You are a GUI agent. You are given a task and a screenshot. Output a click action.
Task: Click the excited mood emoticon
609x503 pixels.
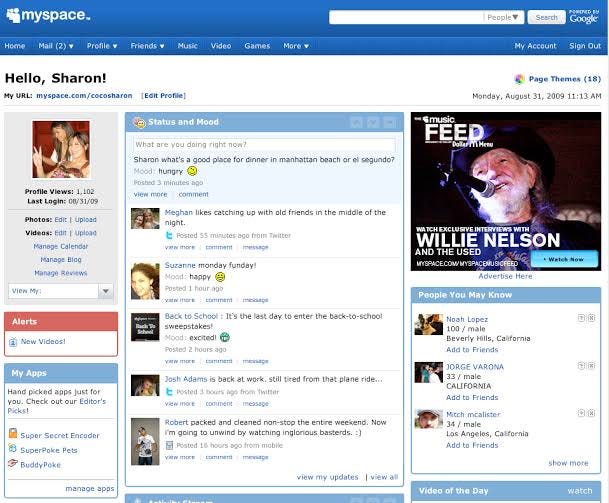(225, 337)
